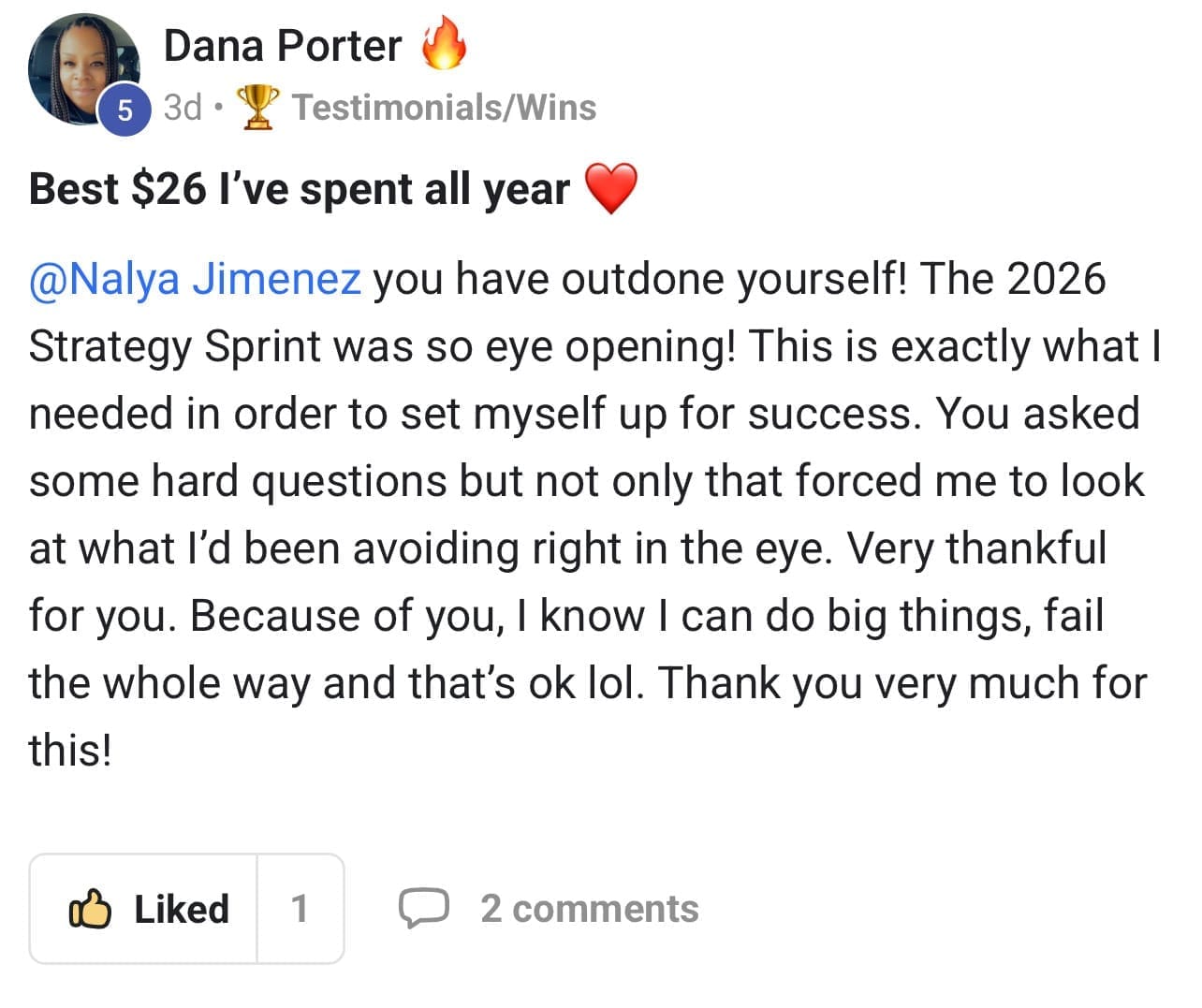Screen dimensions: 1202x1008
Task: Click the red heart emoji in title
Action: point(610,187)
